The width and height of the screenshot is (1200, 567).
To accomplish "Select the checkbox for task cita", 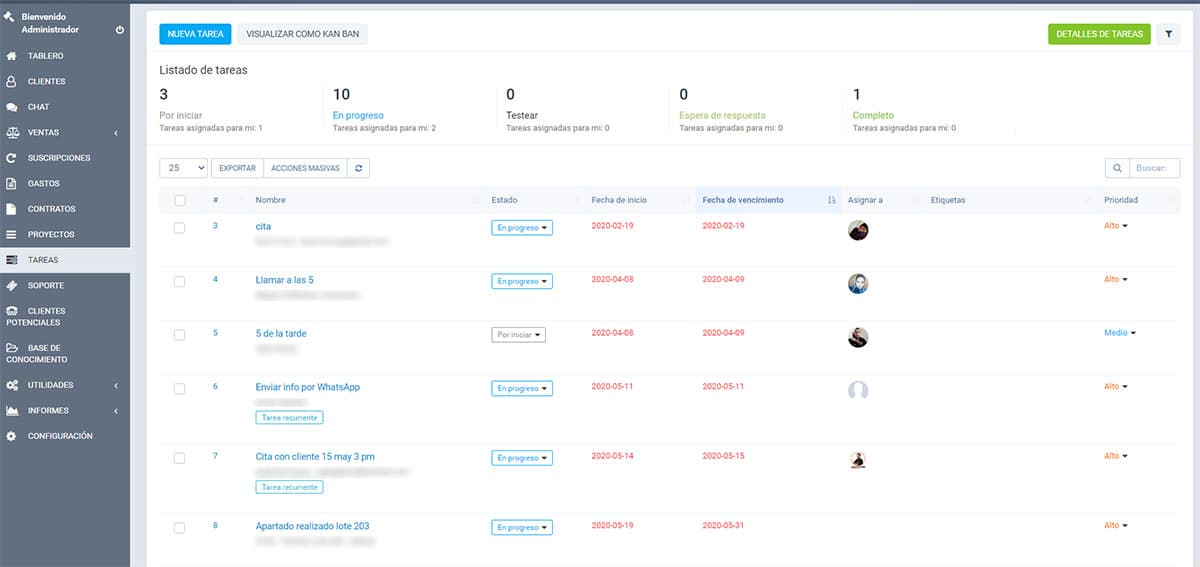I will click(180, 228).
